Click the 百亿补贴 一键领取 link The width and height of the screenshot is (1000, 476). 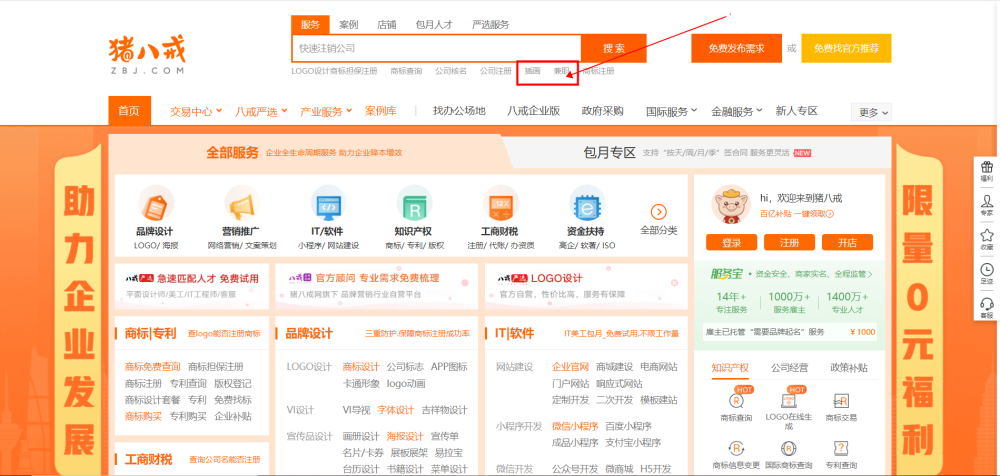coord(797,214)
